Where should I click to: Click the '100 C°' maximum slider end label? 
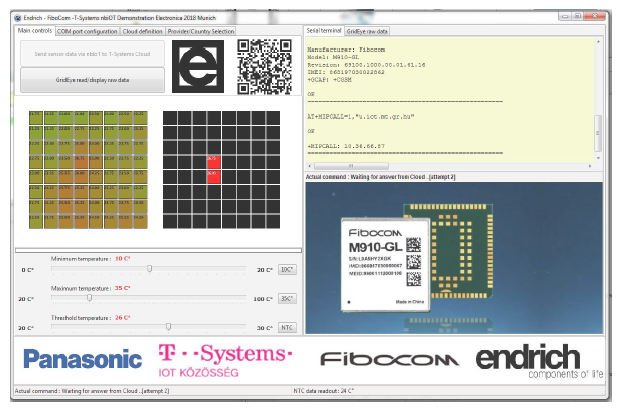tap(263, 299)
